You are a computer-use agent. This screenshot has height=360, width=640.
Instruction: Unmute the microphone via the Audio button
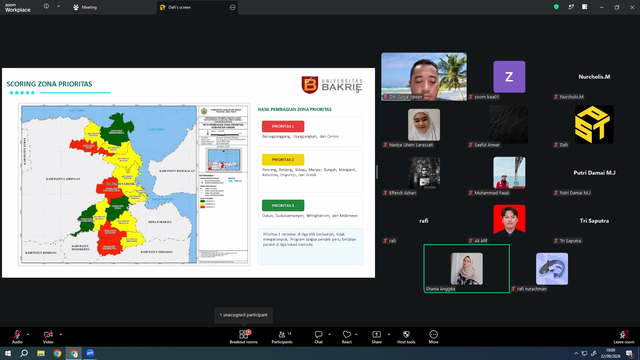pos(17,337)
